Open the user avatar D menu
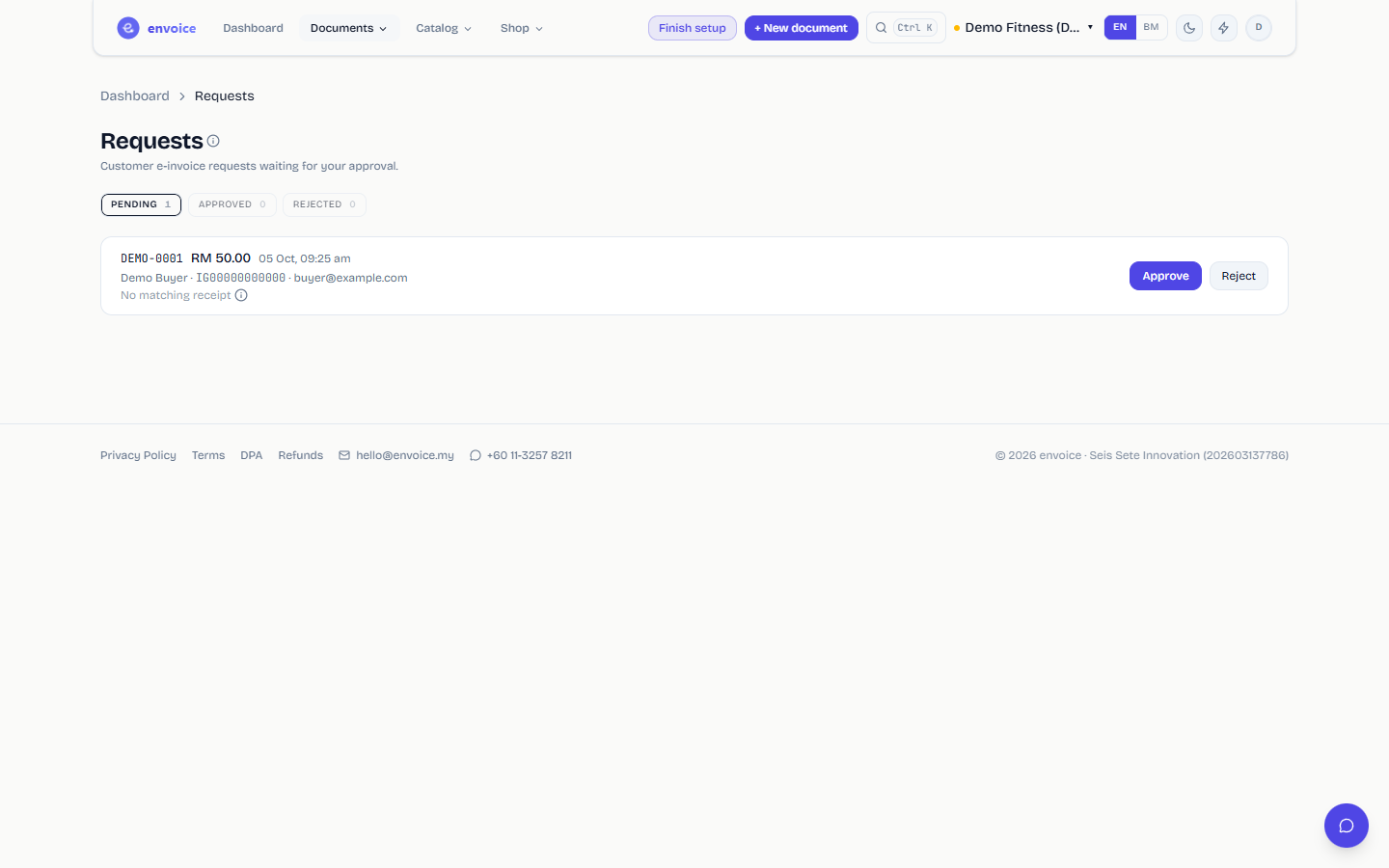The width and height of the screenshot is (1389, 868). pyautogui.click(x=1259, y=28)
